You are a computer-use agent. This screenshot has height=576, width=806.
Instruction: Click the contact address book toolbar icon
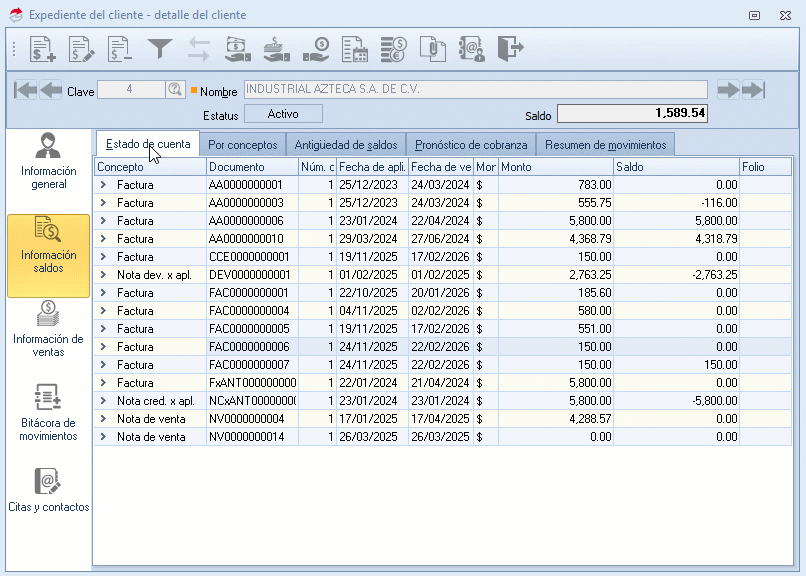click(x=471, y=48)
